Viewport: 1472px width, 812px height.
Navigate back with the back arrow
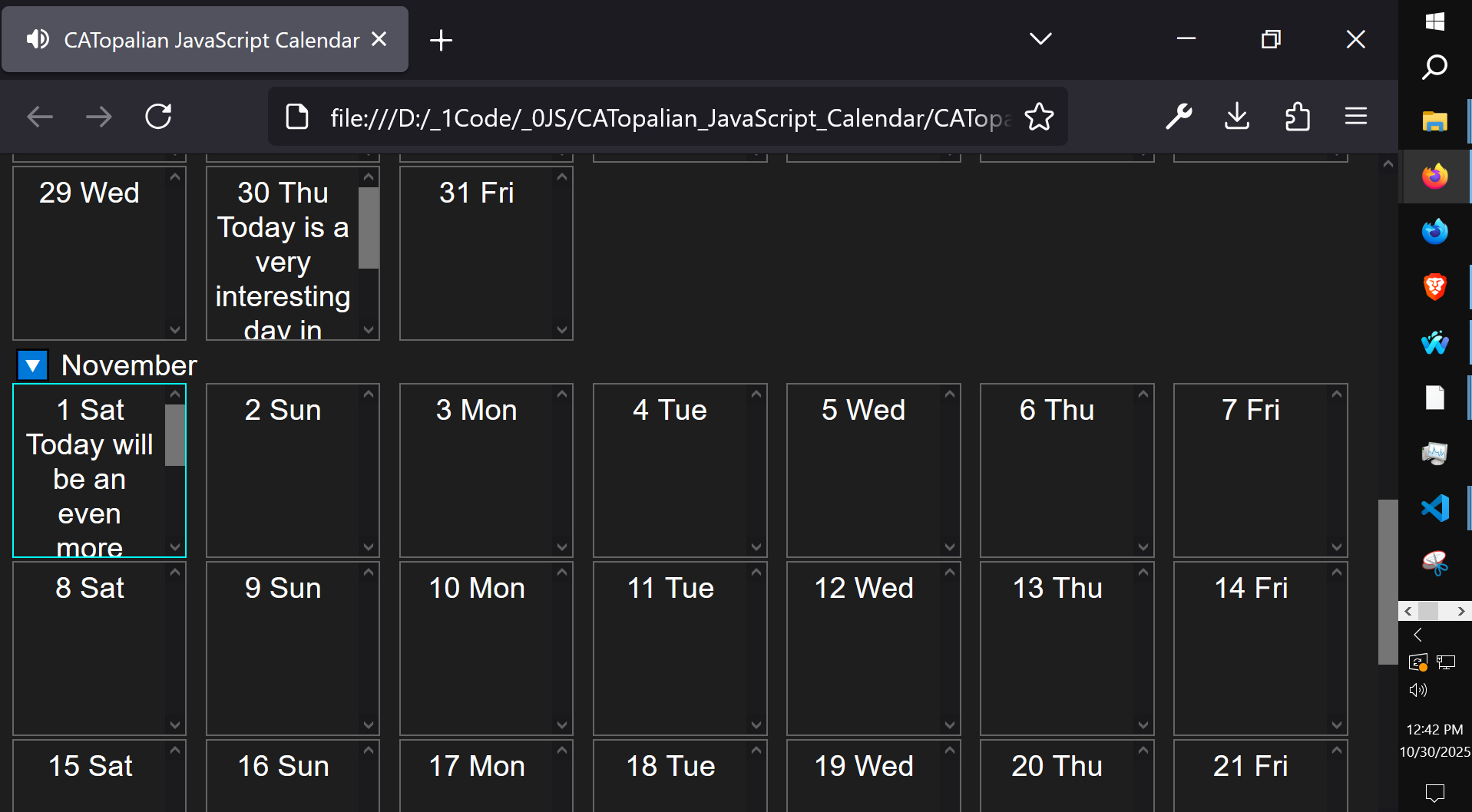(39, 117)
